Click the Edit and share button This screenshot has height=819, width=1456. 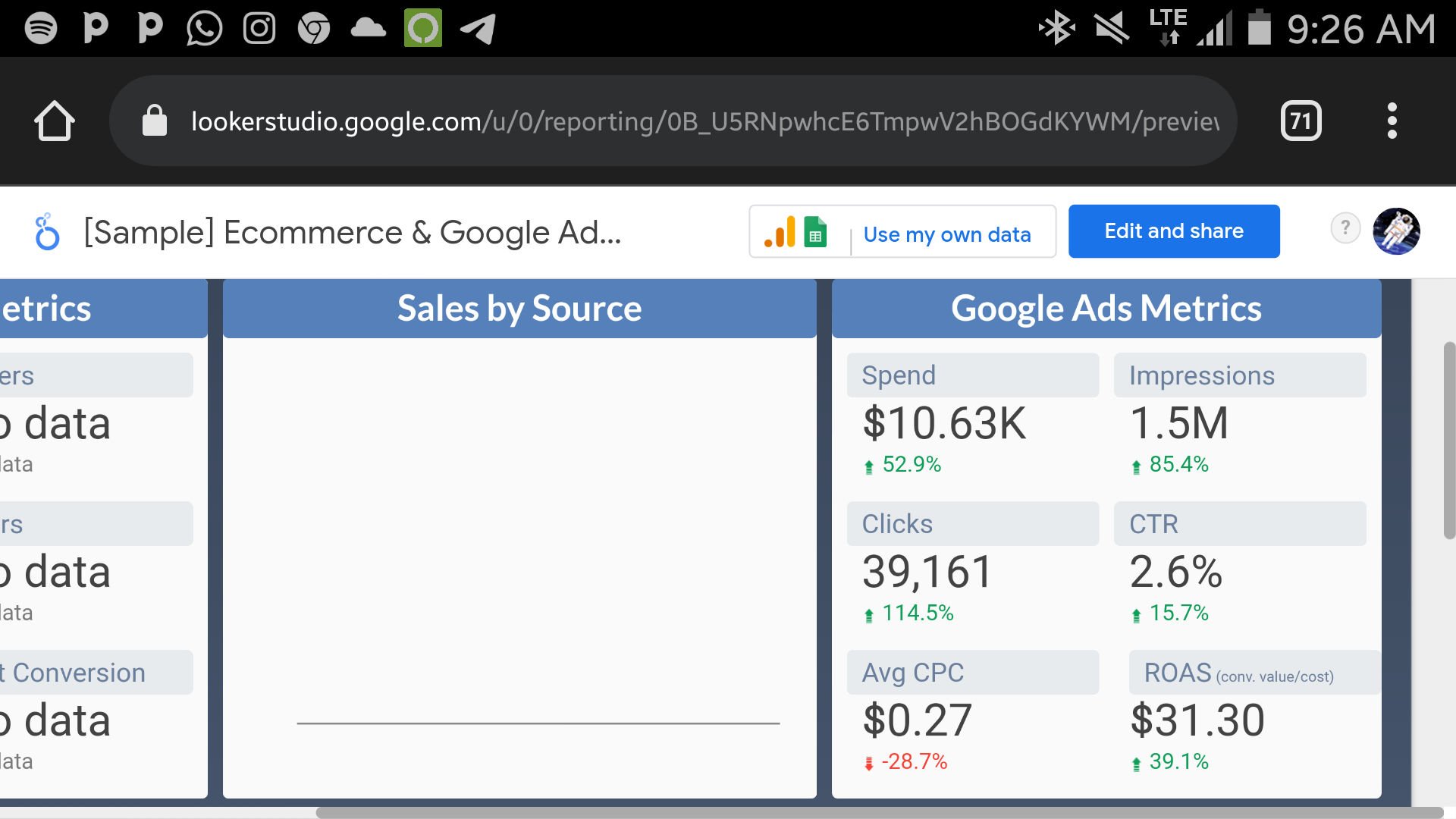tap(1174, 231)
